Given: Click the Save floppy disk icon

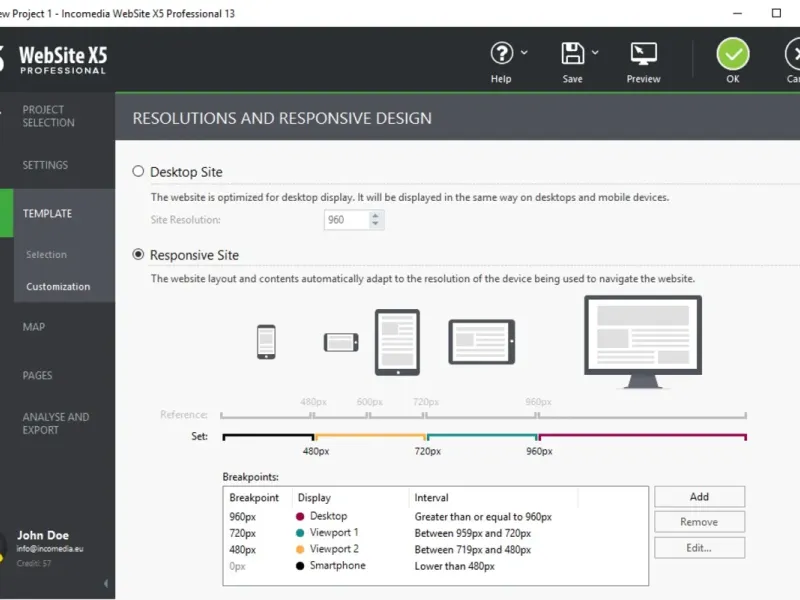Looking at the screenshot, I should 572,53.
